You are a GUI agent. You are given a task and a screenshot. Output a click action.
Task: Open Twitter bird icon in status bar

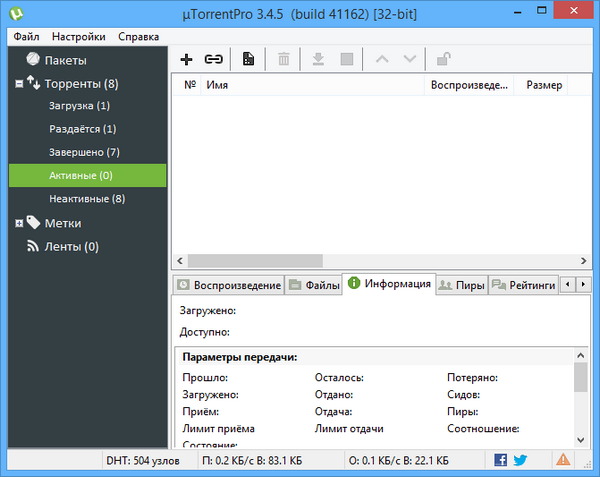click(520, 460)
